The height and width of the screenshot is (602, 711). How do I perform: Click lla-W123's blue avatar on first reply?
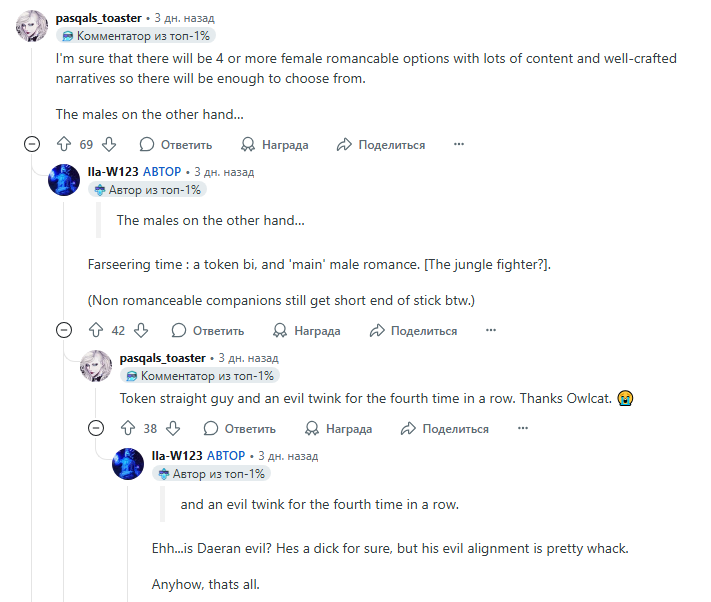point(64,179)
